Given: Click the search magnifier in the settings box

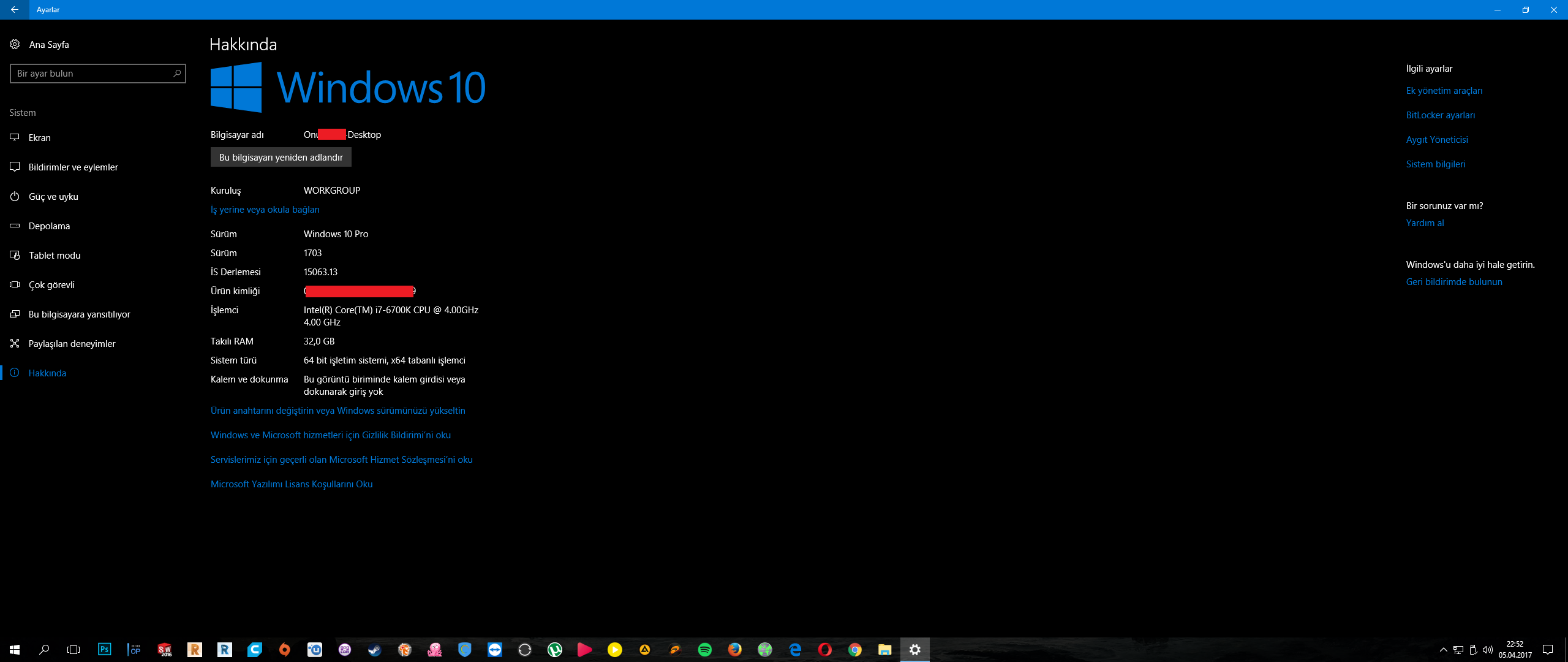Looking at the screenshot, I should [177, 74].
